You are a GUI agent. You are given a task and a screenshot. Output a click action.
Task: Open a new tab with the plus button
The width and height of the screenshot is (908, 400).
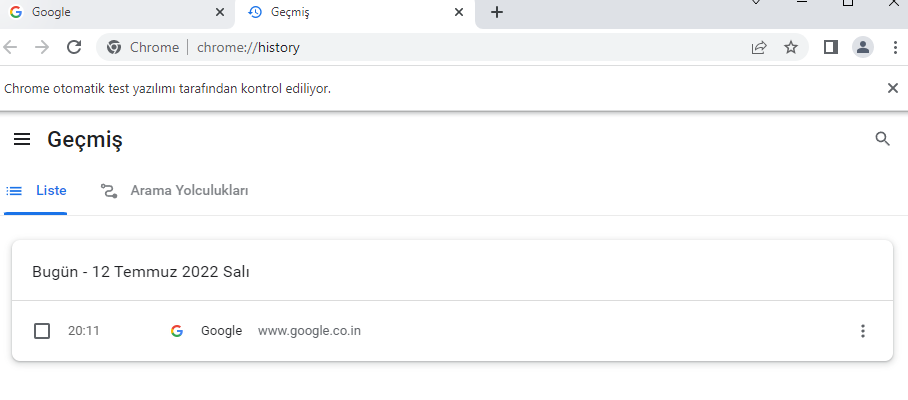coord(497,13)
